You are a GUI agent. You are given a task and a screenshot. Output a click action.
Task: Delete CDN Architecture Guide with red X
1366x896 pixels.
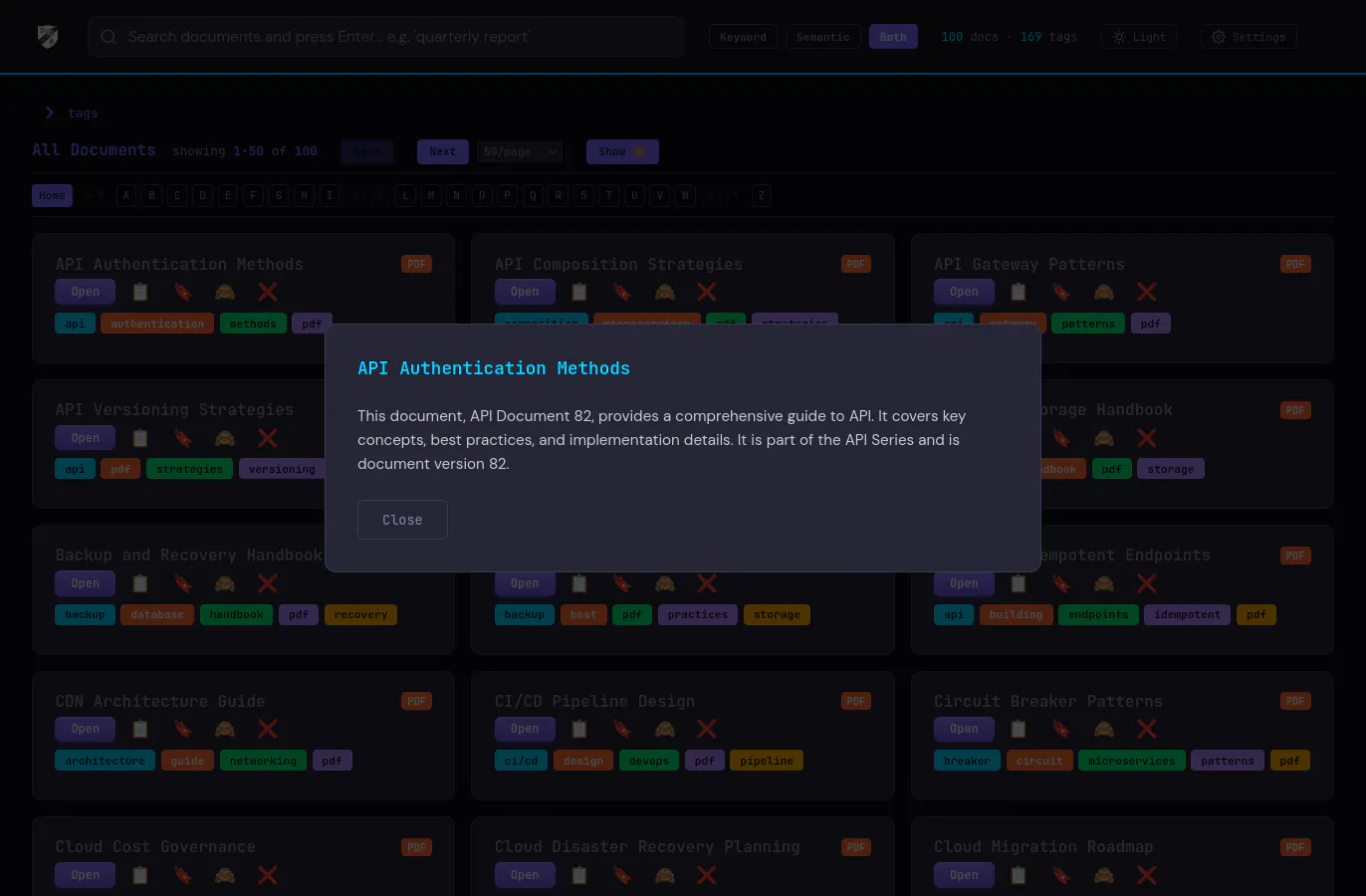point(268,729)
